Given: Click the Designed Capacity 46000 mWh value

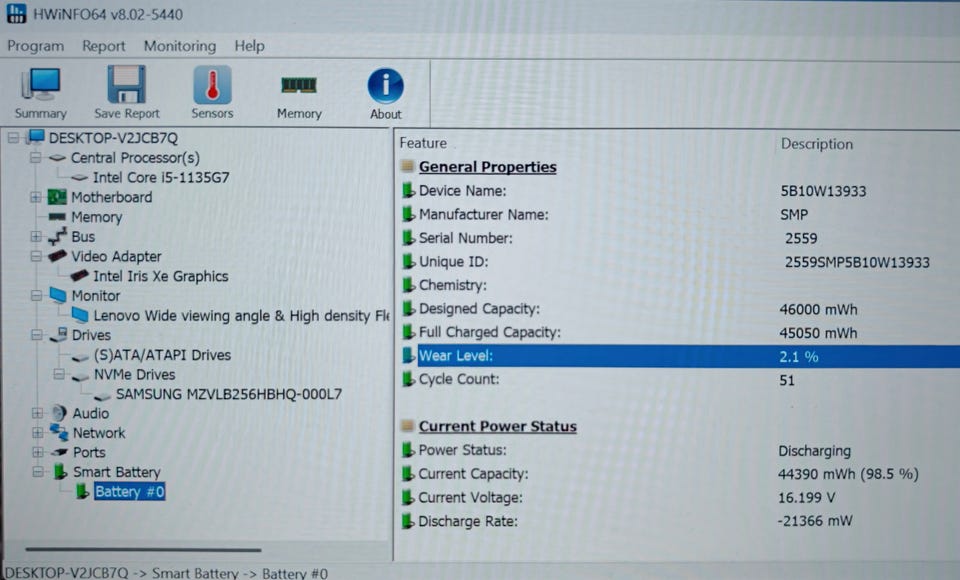Looking at the screenshot, I should 818,309.
